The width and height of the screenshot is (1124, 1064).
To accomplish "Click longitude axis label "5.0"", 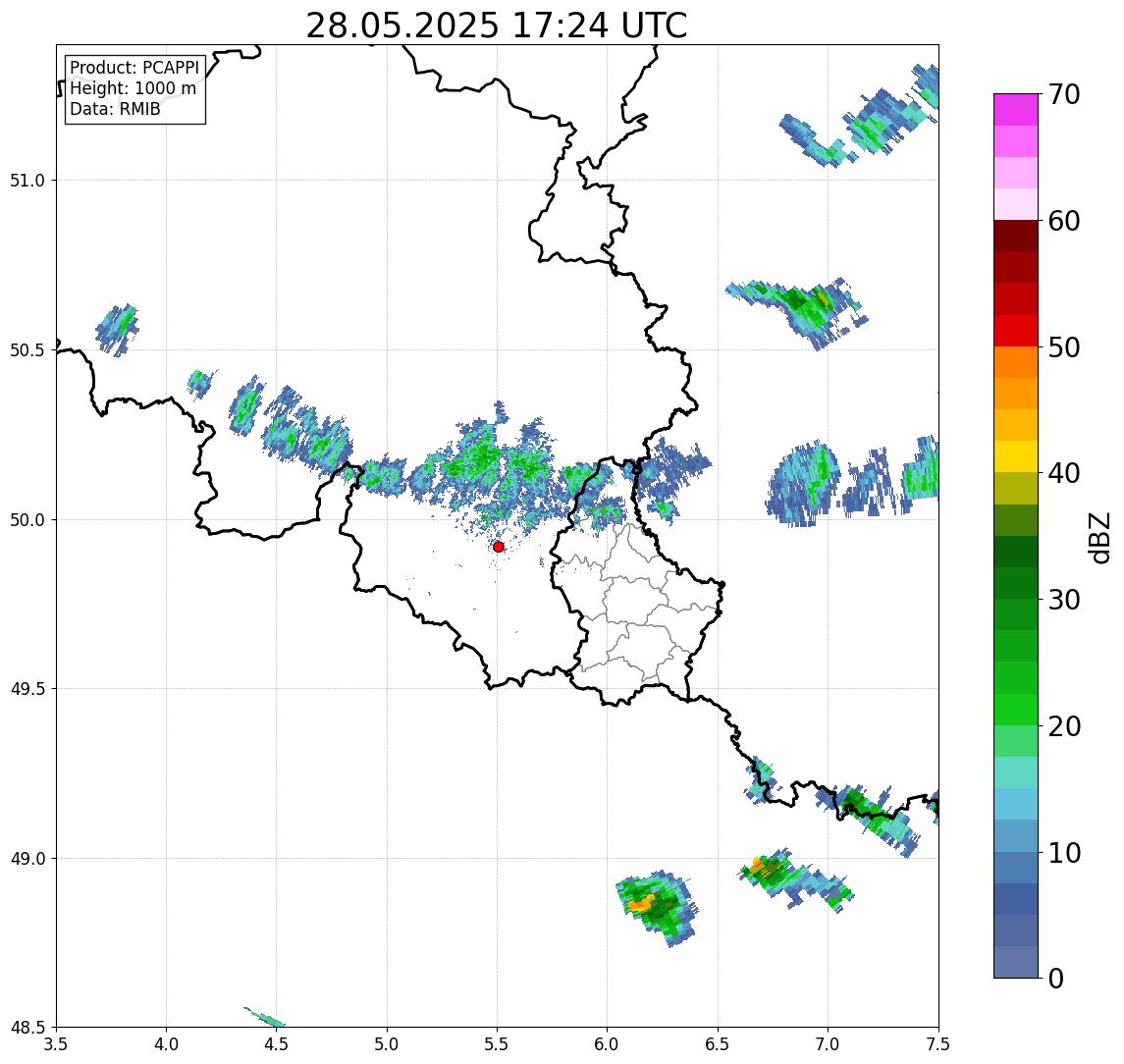I will pos(387,1043).
